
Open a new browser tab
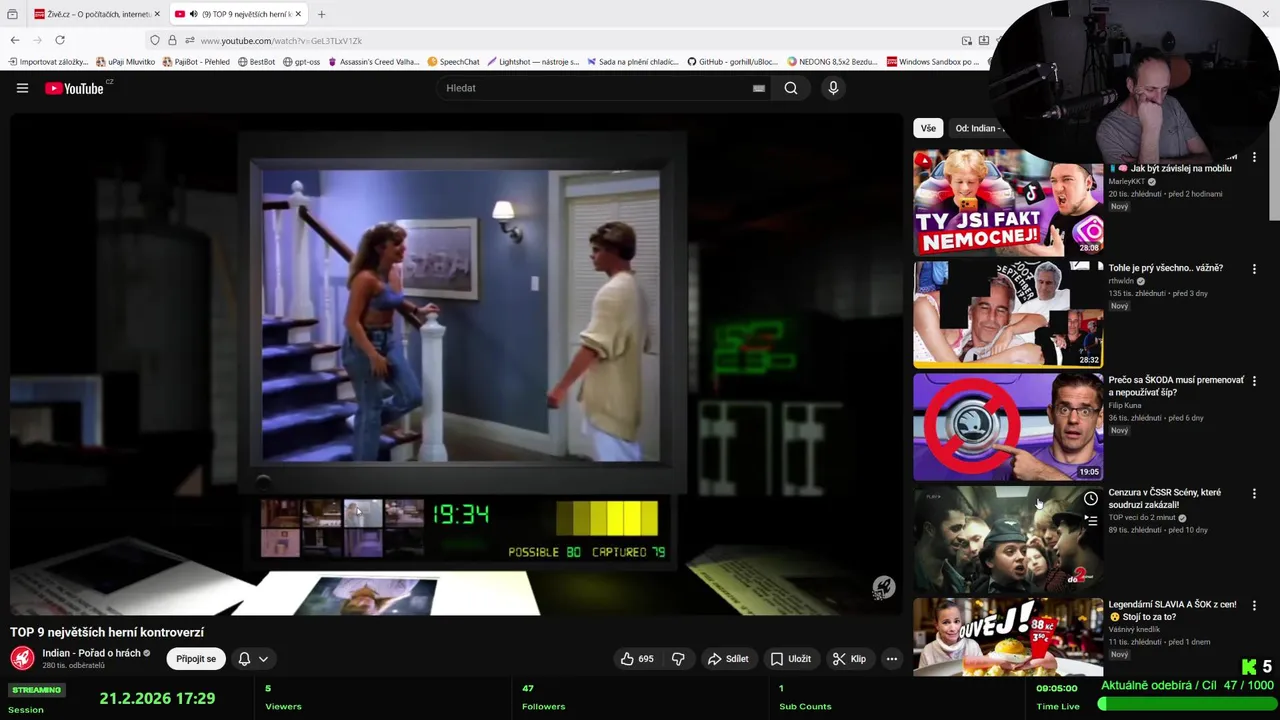tap(321, 14)
